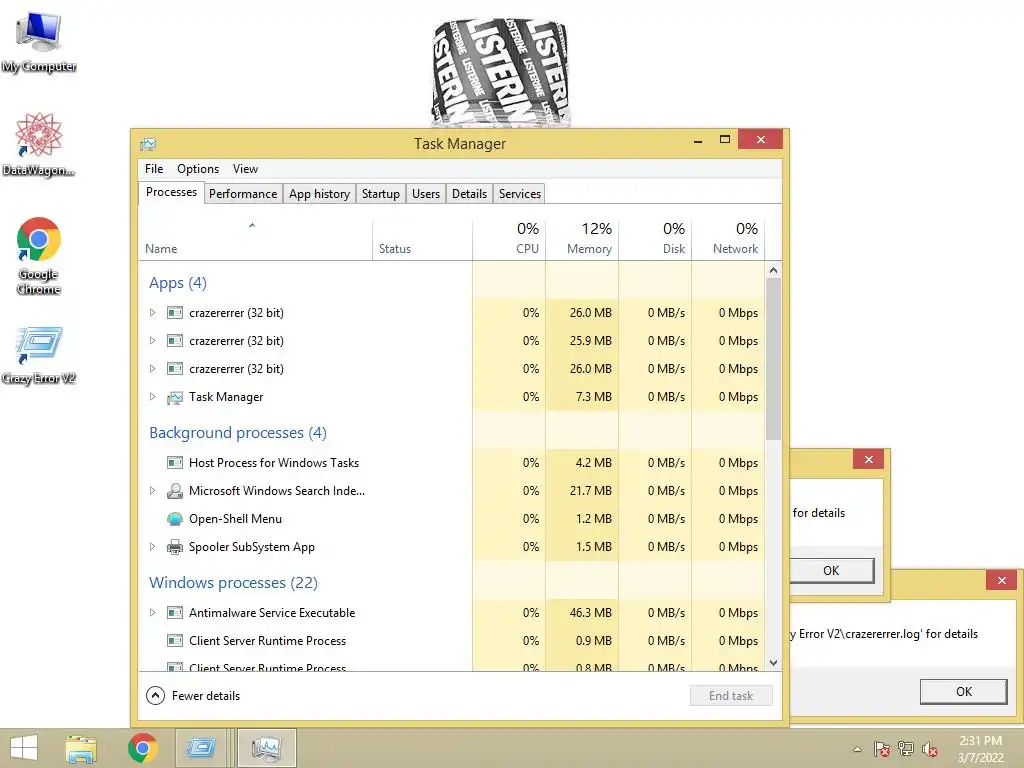Switch to the Startup tab

click(x=381, y=194)
